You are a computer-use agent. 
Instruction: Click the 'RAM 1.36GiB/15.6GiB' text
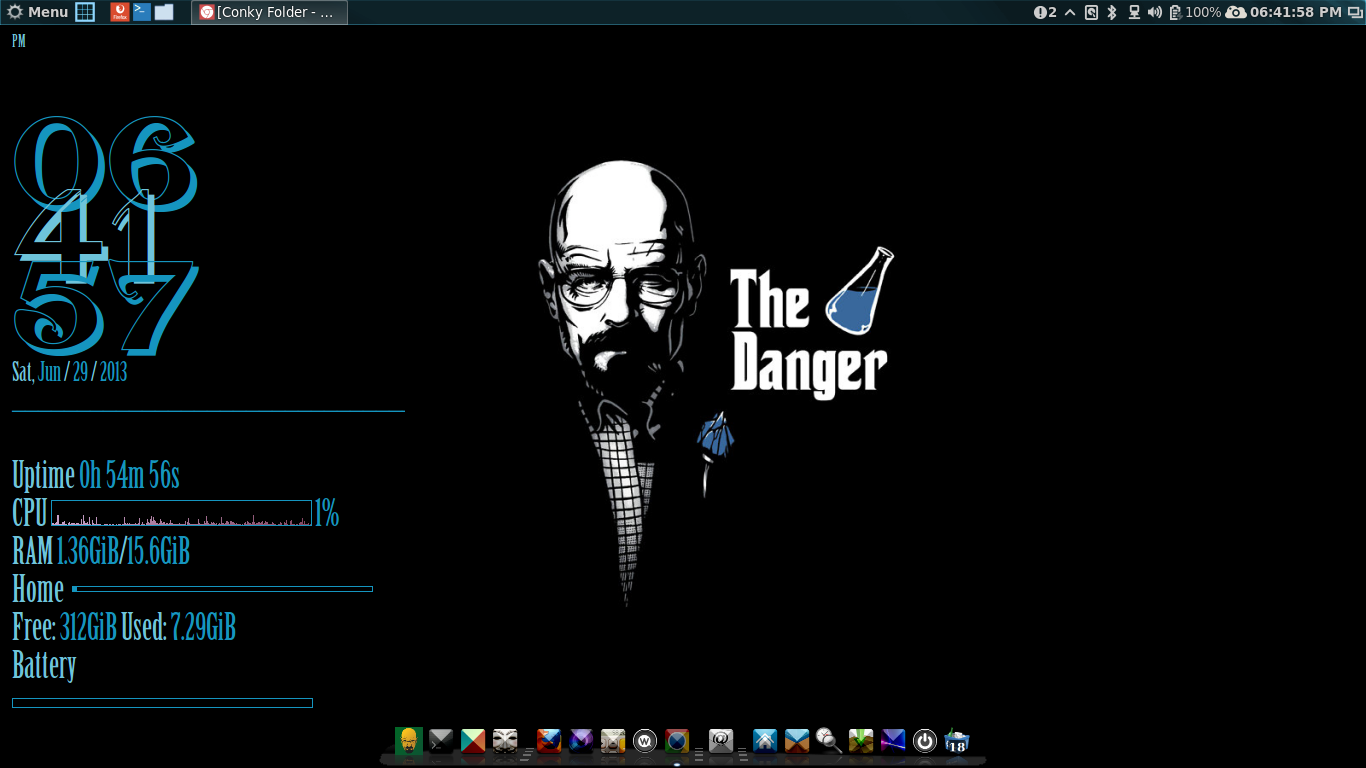[x=101, y=551]
